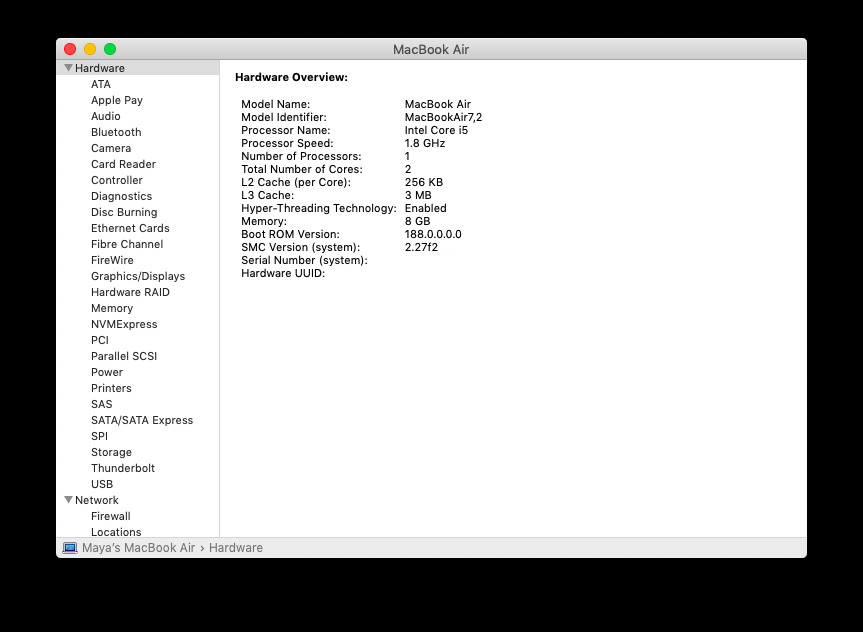Select the Hardware category header
This screenshot has width=863, height=632.
100,68
